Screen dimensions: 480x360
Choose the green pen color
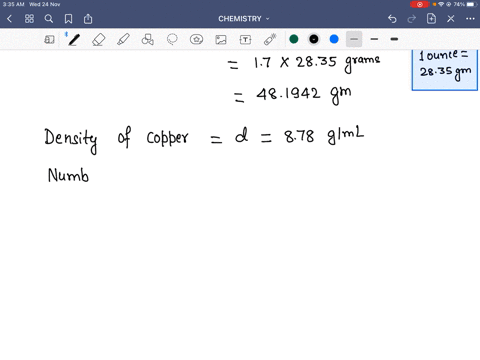pos(294,39)
